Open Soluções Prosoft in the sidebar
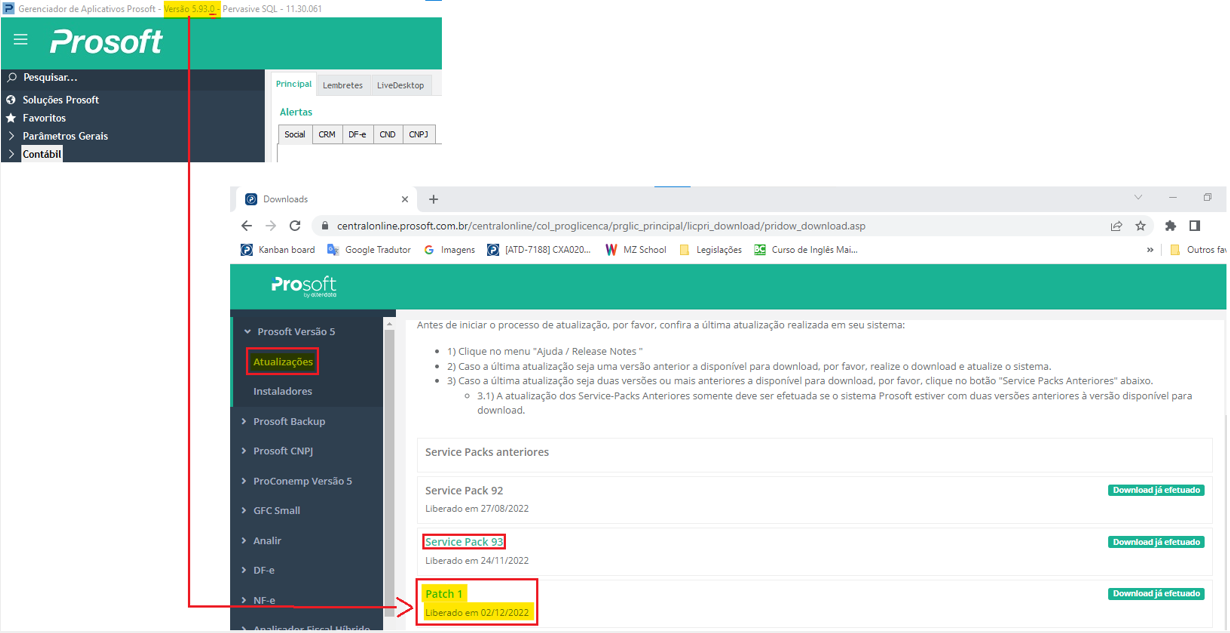This screenshot has height=633, width=1230. pyautogui.click(x=61, y=100)
